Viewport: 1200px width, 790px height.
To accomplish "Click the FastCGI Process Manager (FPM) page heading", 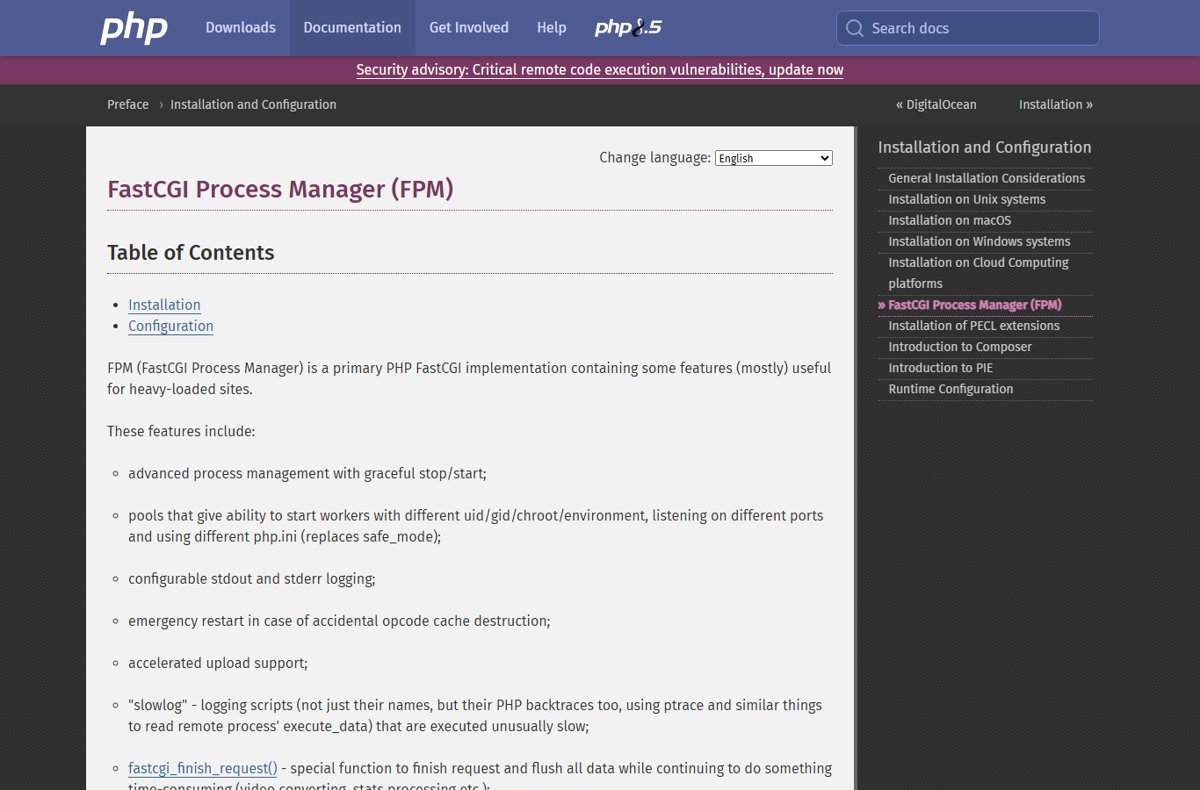I will [280, 189].
